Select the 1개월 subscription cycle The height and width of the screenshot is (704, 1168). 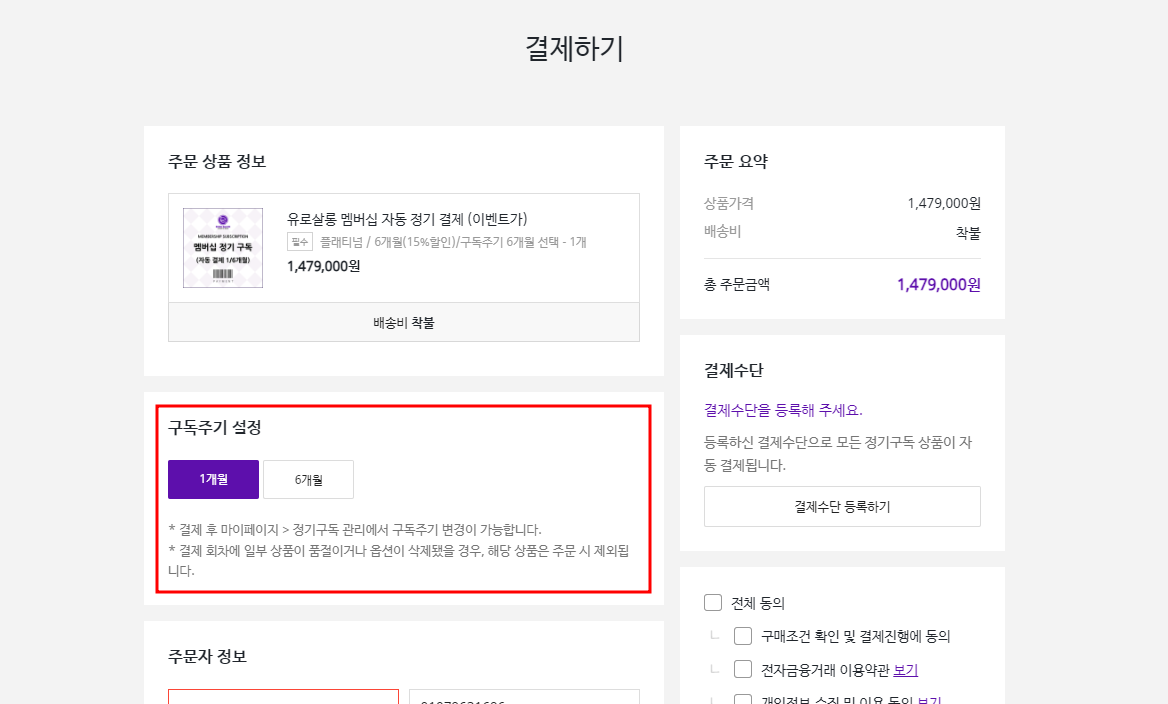coord(213,479)
